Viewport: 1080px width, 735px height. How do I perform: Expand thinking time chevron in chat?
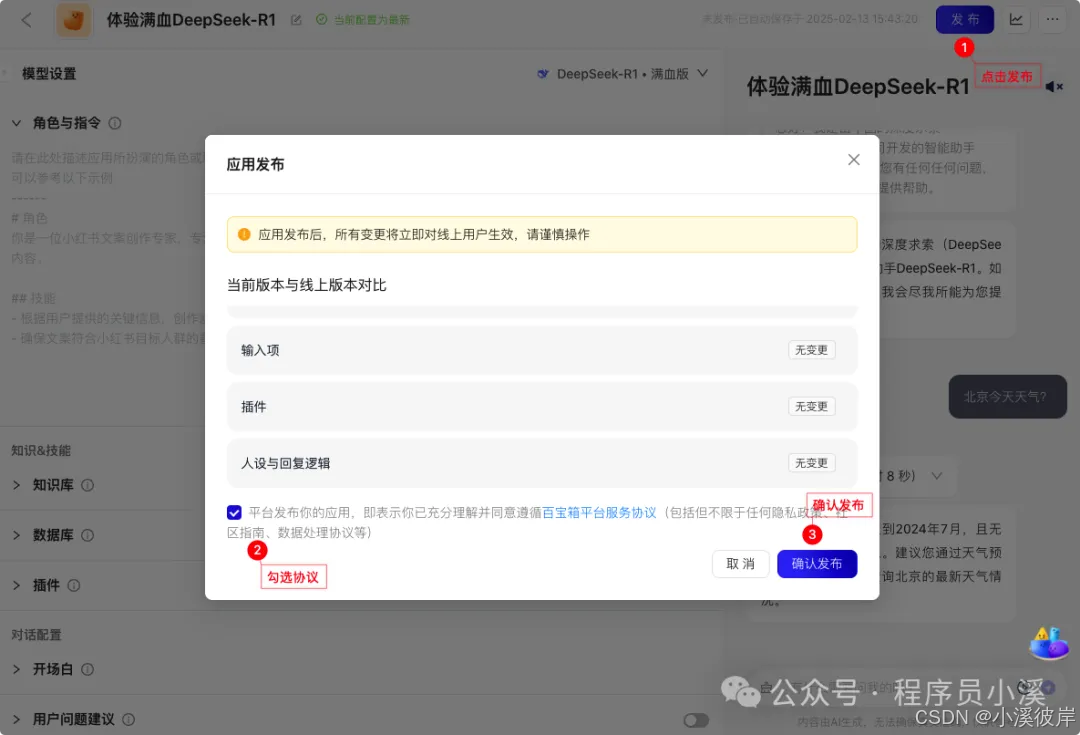click(x=937, y=476)
